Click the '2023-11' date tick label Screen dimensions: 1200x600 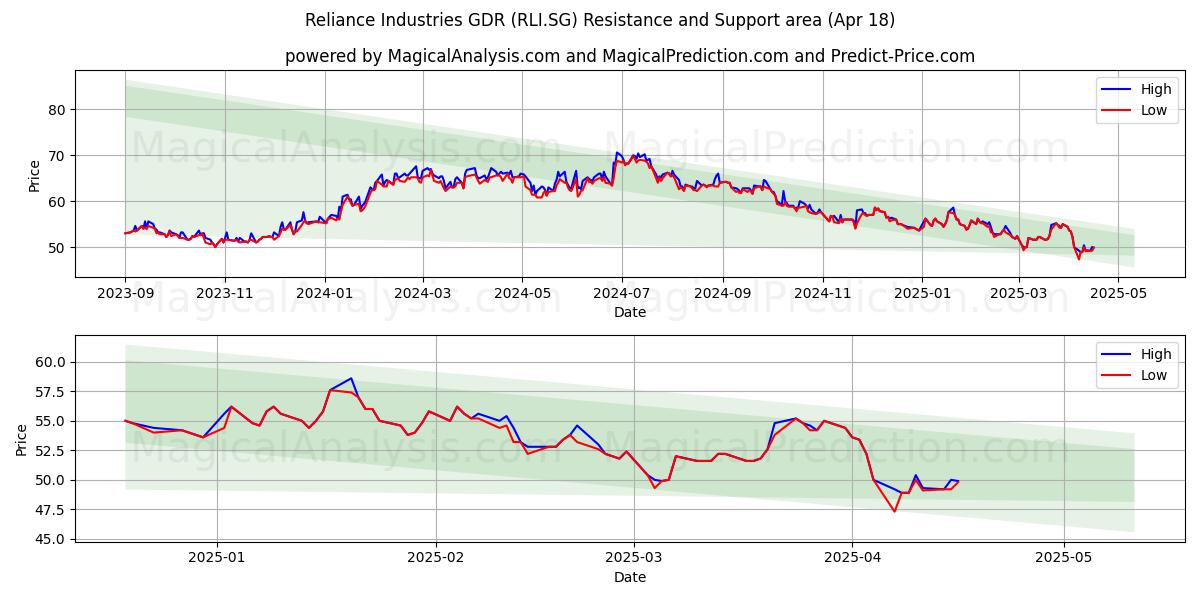tap(224, 296)
